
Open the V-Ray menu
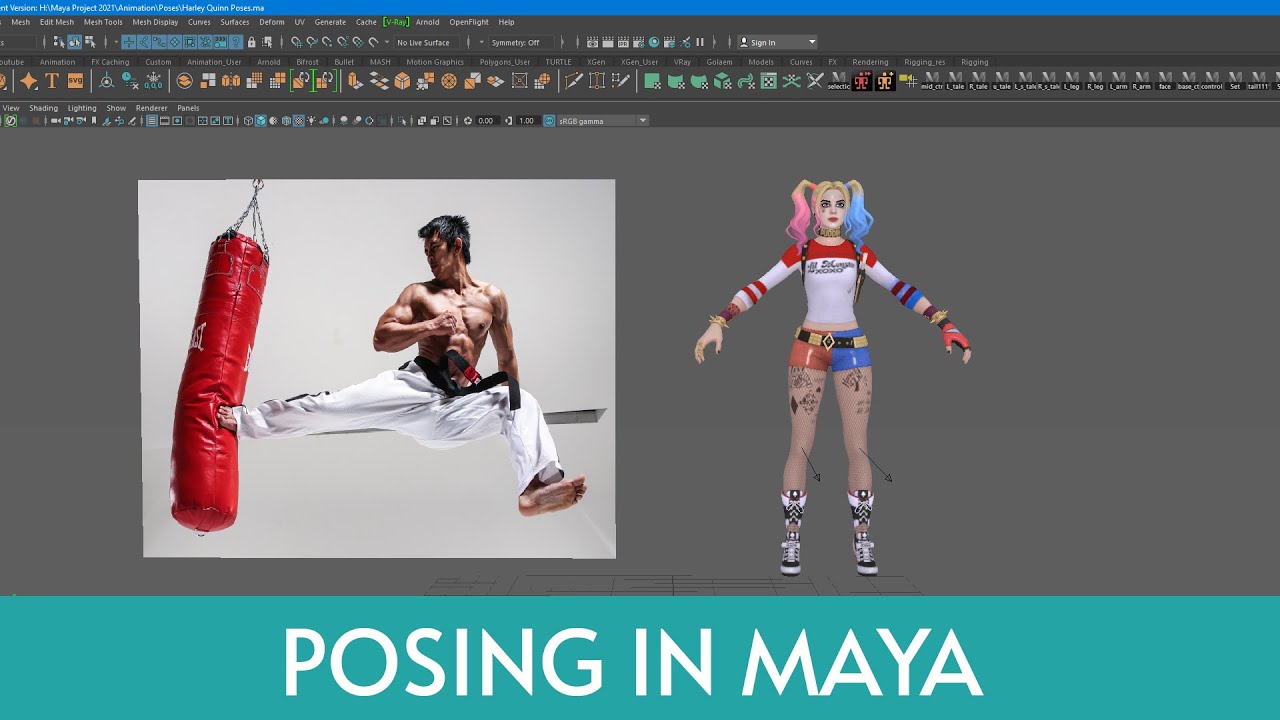coord(396,22)
